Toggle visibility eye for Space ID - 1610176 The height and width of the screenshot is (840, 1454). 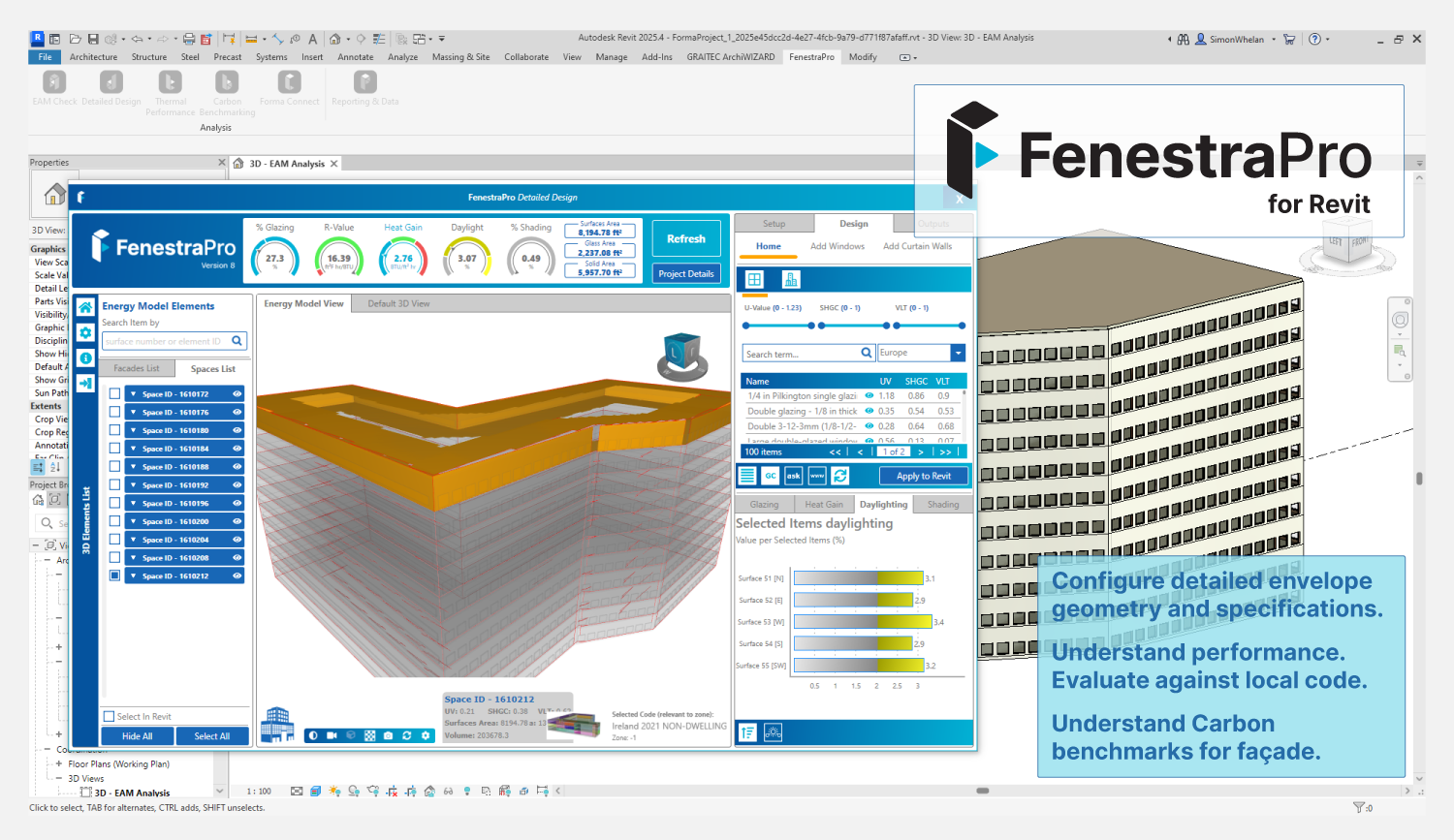pyautogui.click(x=237, y=412)
